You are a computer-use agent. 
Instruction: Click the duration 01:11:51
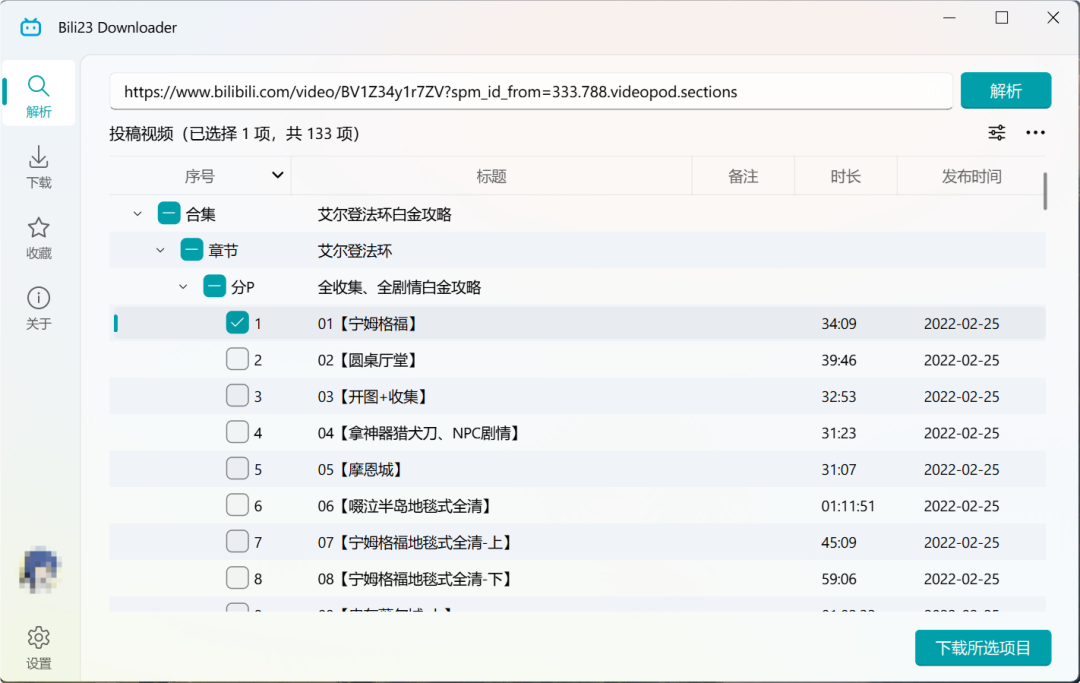click(848, 507)
